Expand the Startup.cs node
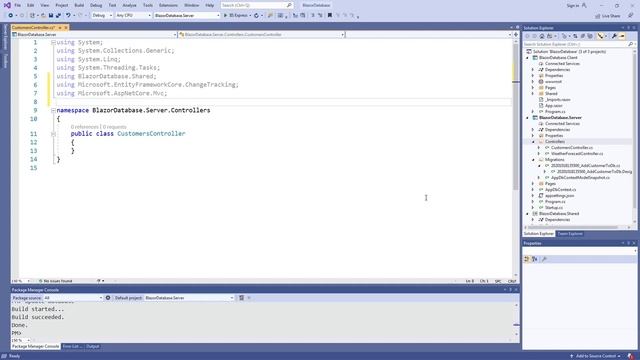 pyautogui.click(x=533, y=208)
